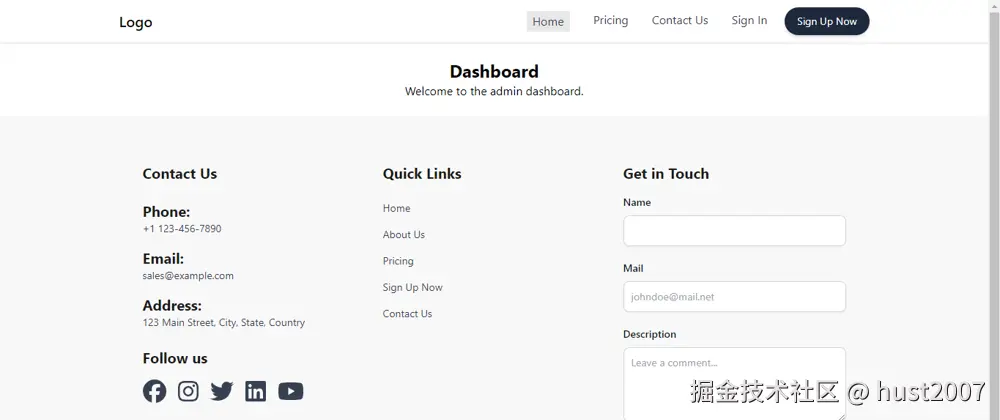1000x420 pixels.
Task: Follow the Home quick link
Action: pyautogui.click(x=396, y=208)
